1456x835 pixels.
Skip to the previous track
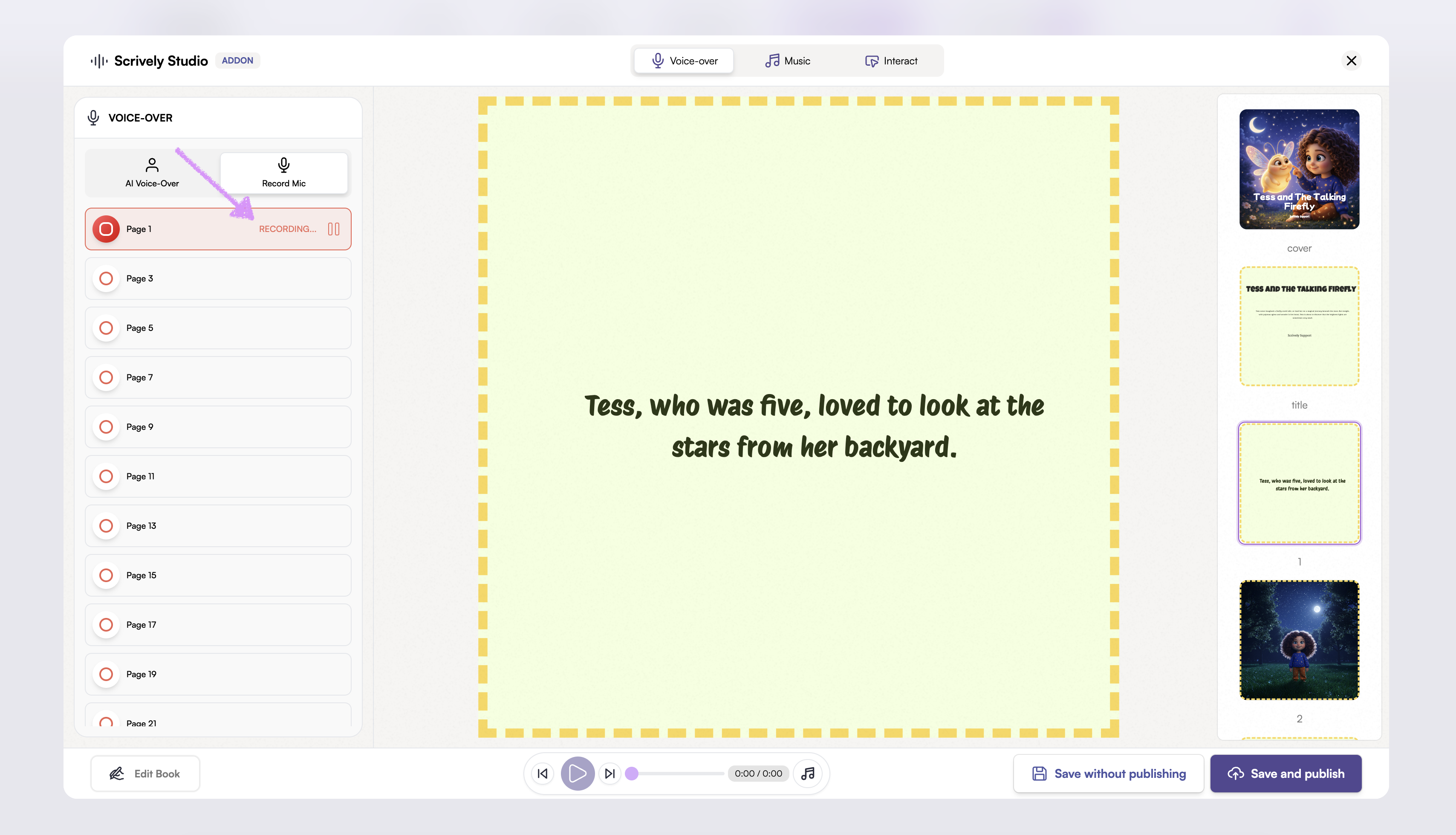543,774
